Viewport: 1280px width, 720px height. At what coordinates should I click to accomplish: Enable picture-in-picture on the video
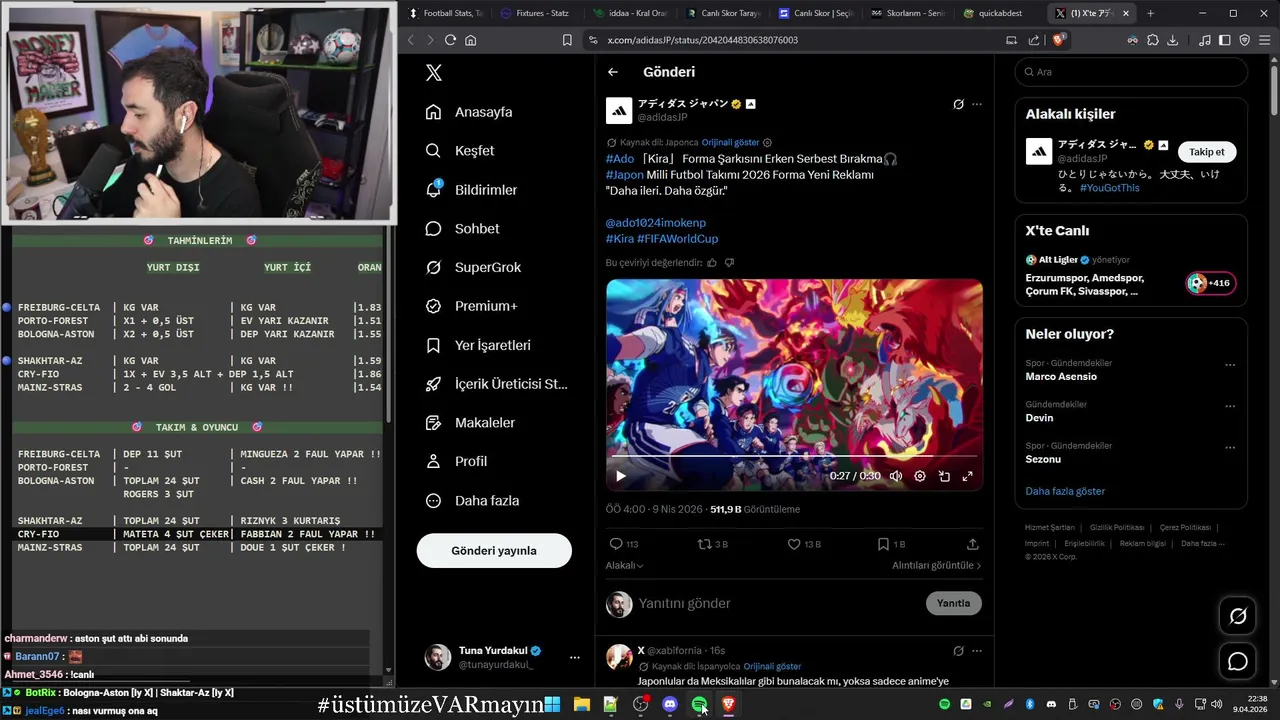(x=944, y=476)
